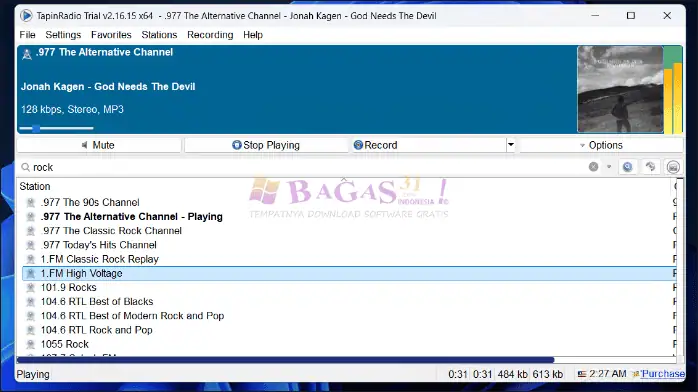Click the "Playing" status text in the status bar

tap(33, 375)
